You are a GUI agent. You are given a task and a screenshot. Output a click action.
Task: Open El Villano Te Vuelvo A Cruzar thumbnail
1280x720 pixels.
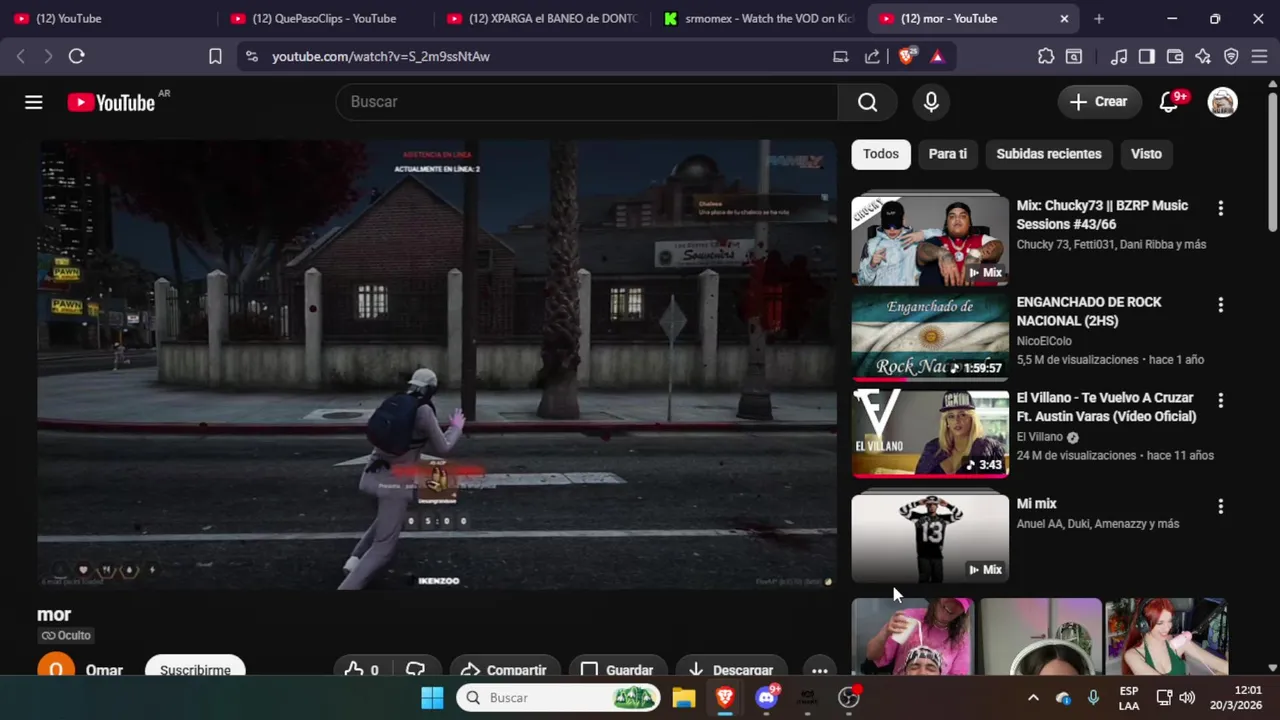(x=930, y=434)
